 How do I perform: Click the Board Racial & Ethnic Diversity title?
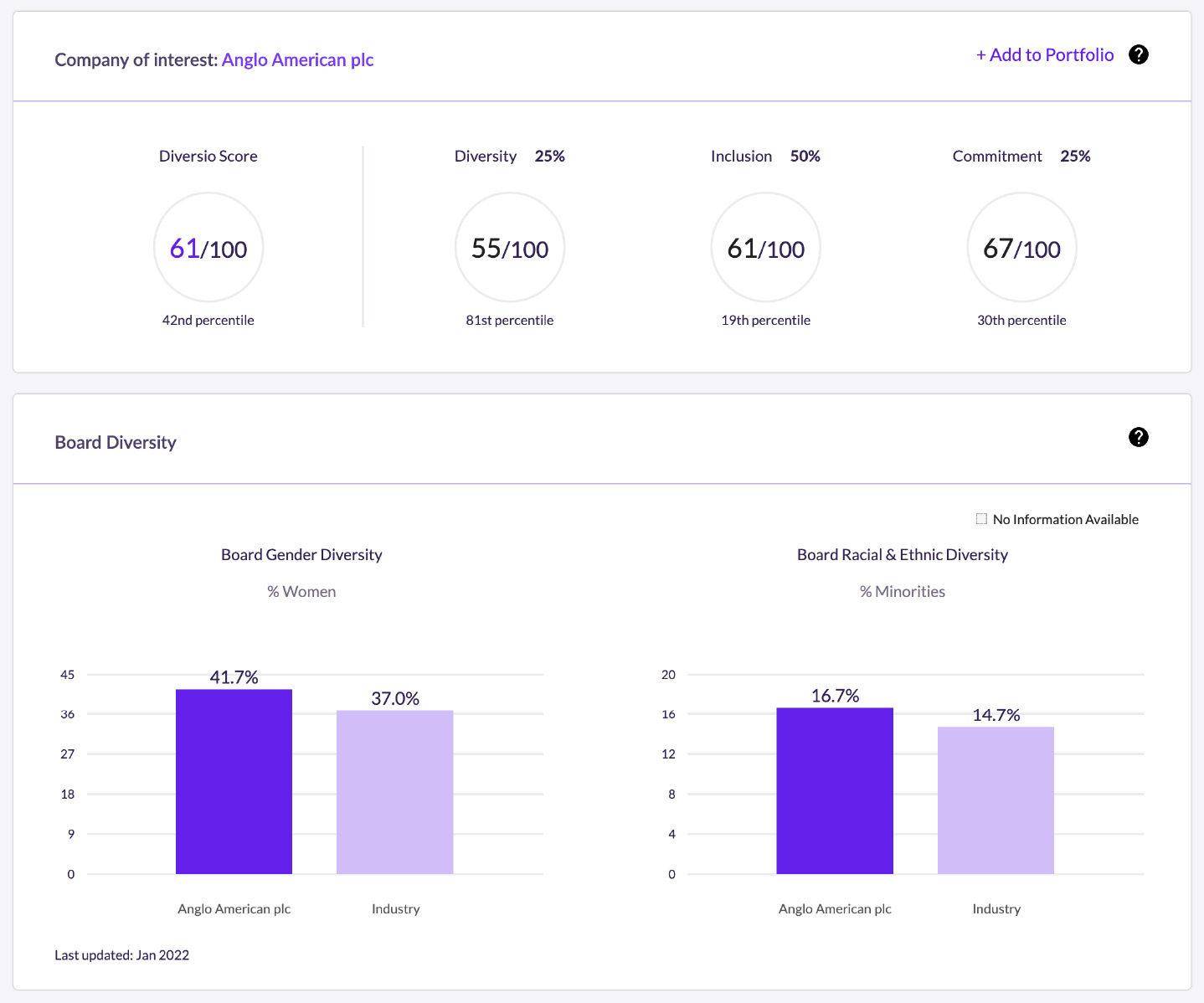pyautogui.click(x=903, y=554)
